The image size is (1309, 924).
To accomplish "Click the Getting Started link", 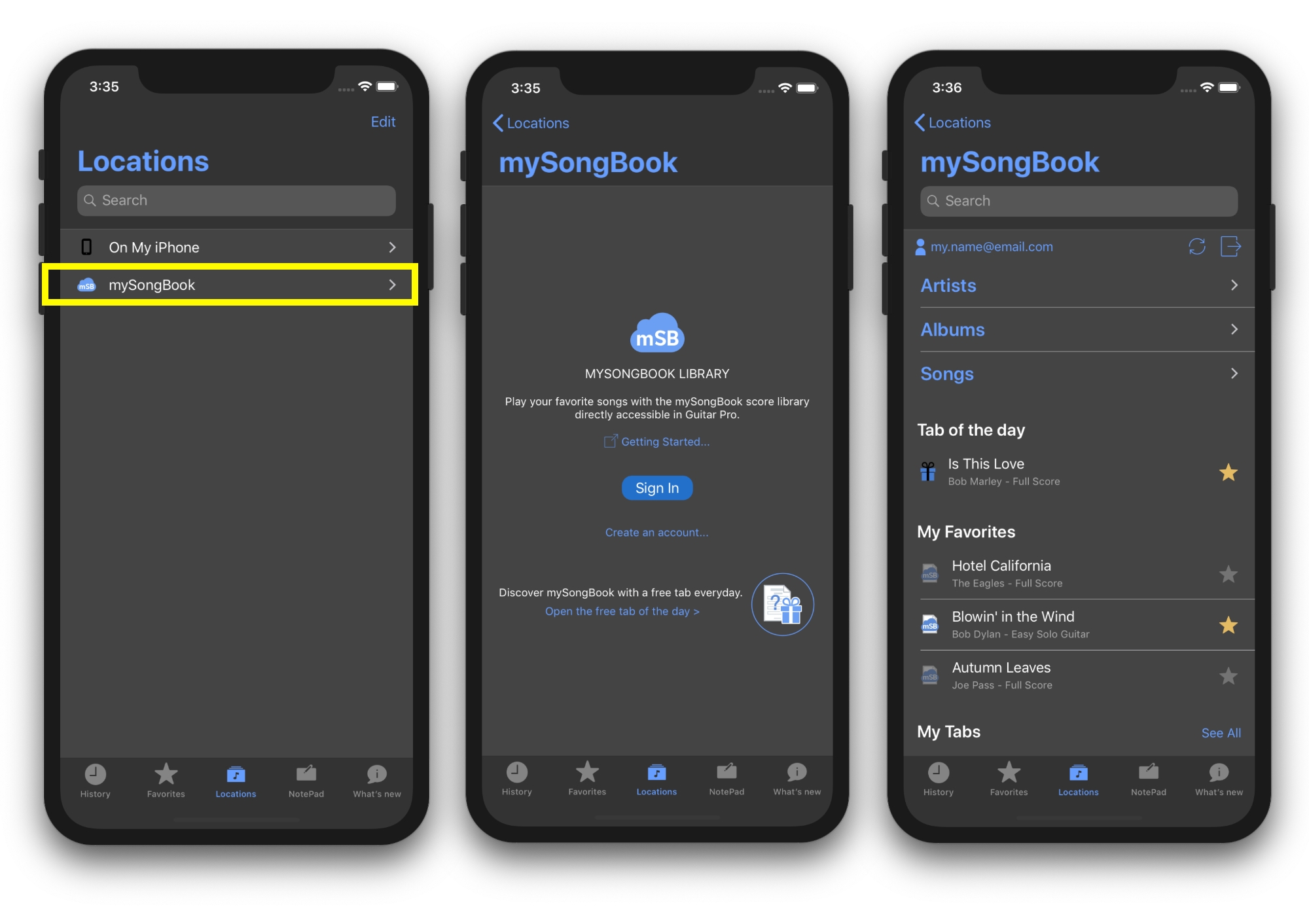I will coord(656,441).
